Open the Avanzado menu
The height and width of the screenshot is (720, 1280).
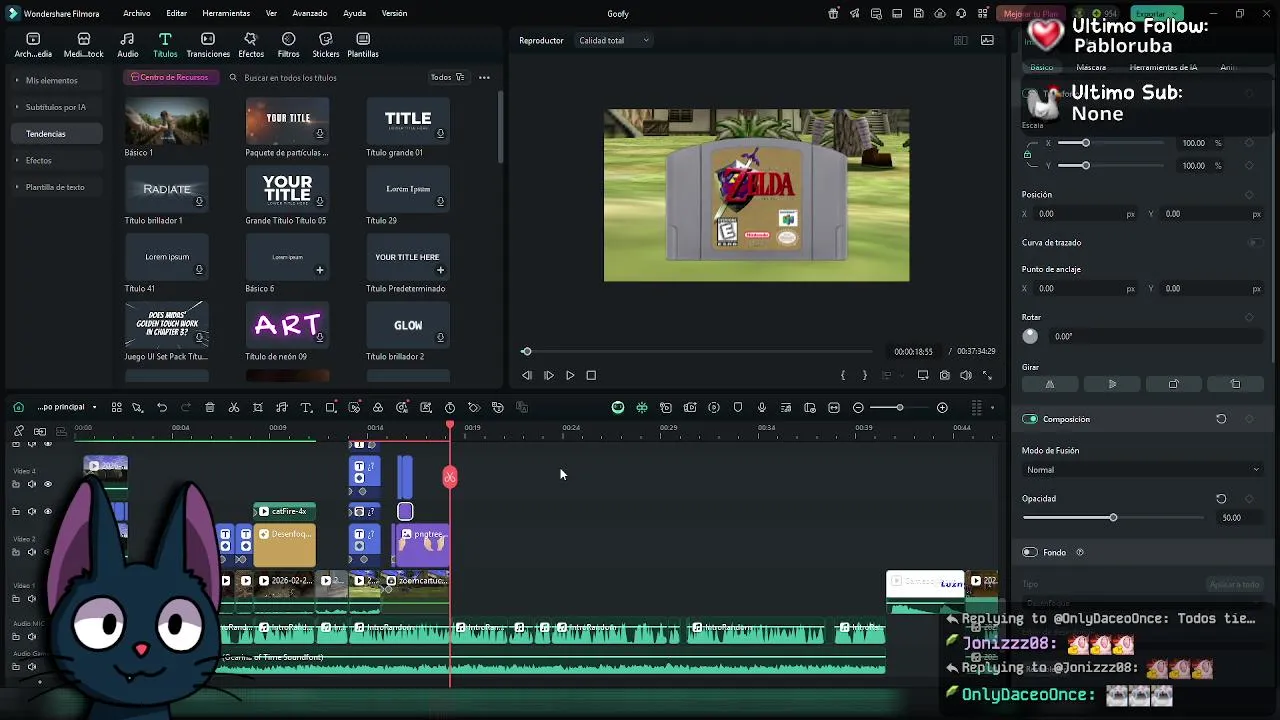[x=310, y=14]
